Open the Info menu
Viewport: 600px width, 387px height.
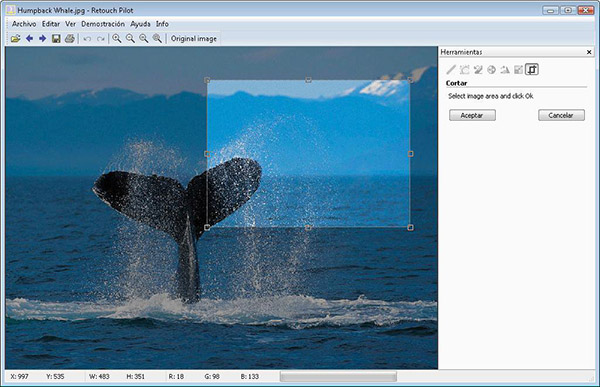click(162, 24)
